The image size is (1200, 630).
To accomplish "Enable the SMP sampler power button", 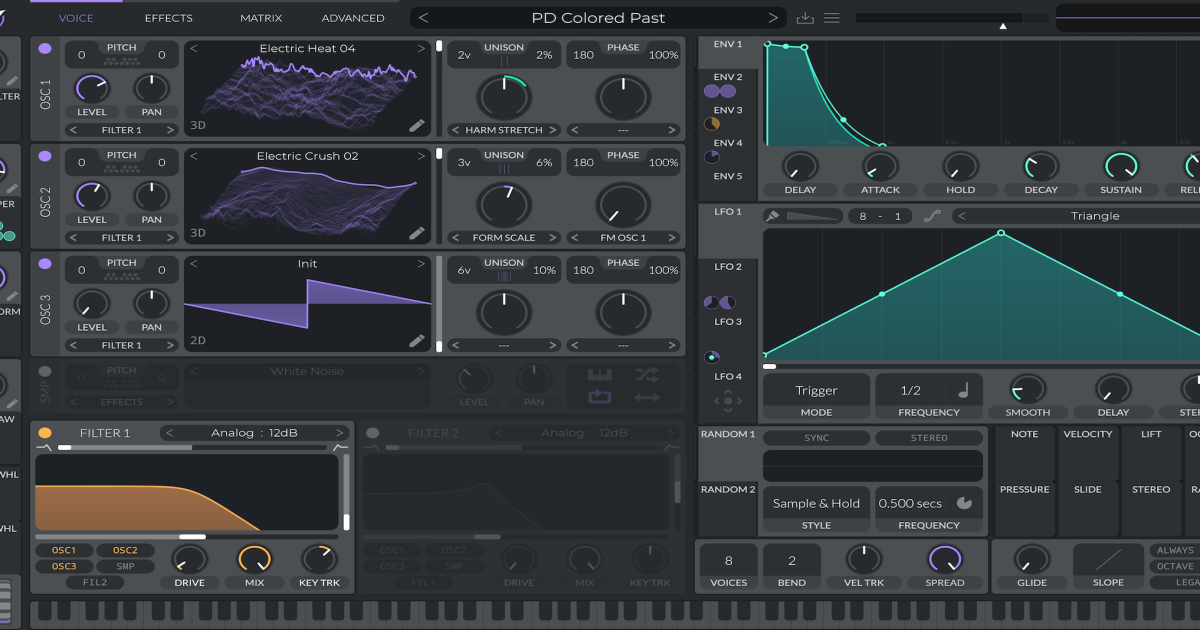I will click(45, 371).
